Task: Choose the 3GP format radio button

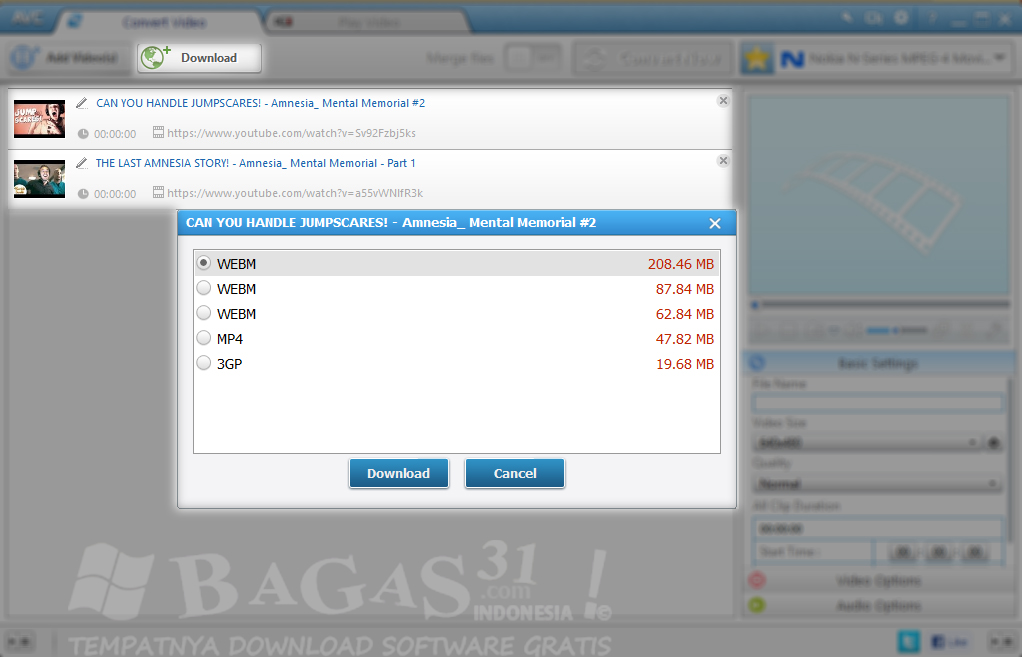Action: pyautogui.click(x=204, y=363)
